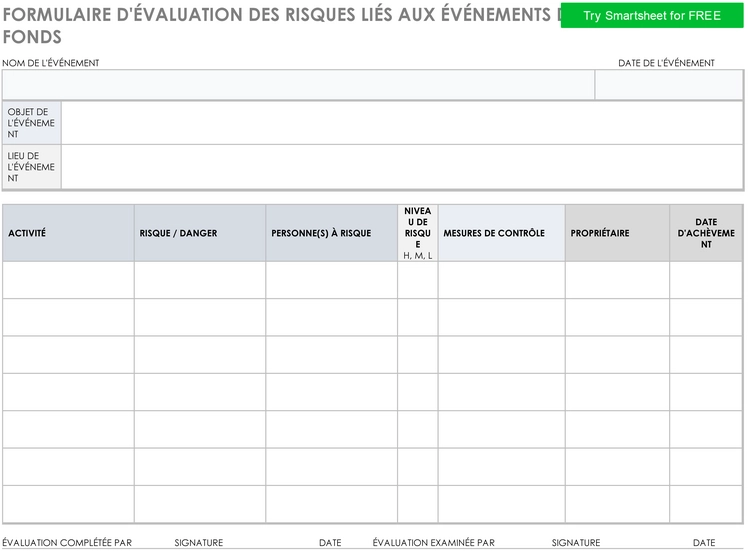Click the ÉVALUATION COMPLÉTÉE PAR label
This screenshot has width=748, height=551.
pos(67,542)
